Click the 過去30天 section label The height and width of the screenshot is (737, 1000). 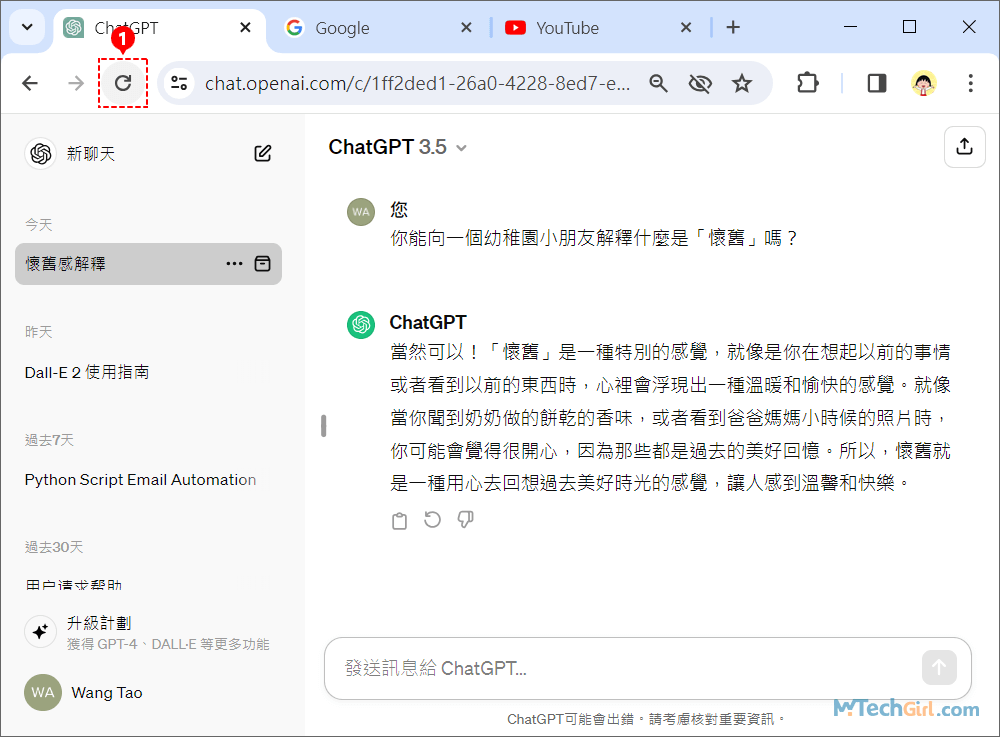54,547
